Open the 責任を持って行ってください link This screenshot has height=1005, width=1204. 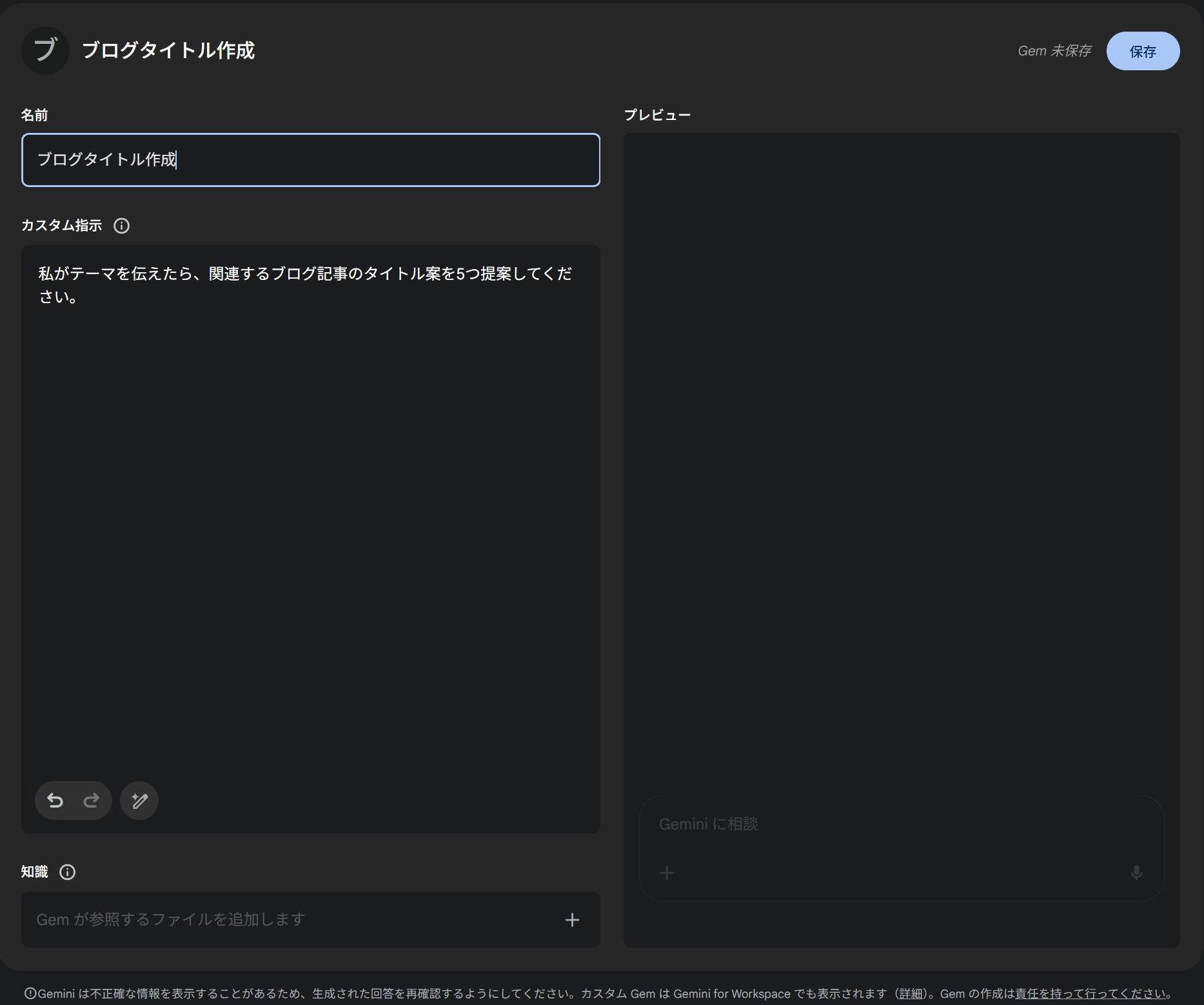(x=1091, y=994)
